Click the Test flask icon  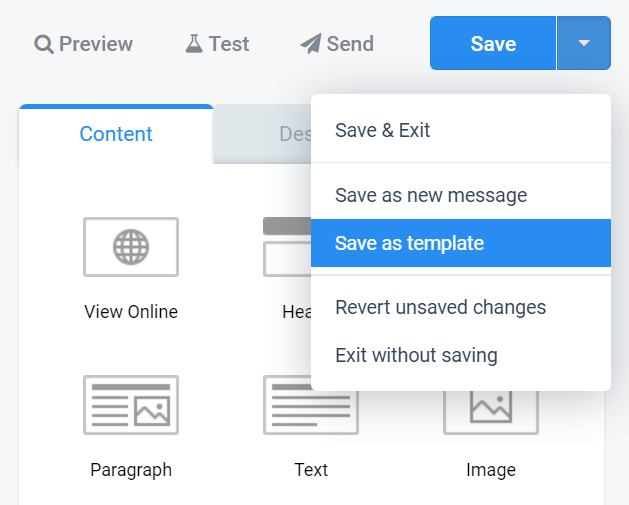click(194, 44)
